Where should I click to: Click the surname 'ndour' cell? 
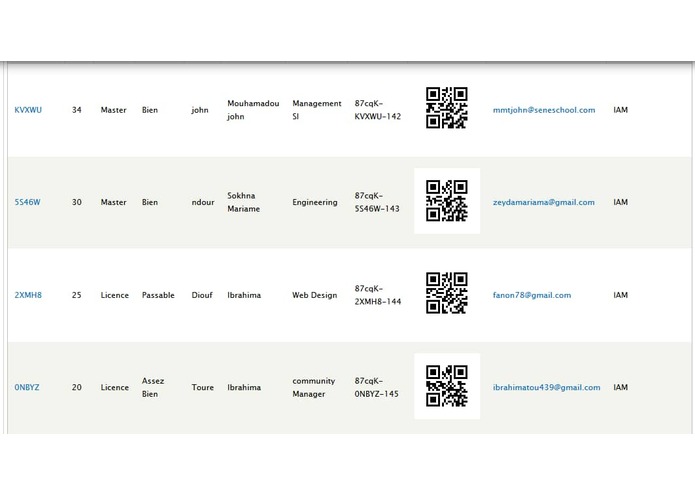pyautogui.click(x=203, y=202)
